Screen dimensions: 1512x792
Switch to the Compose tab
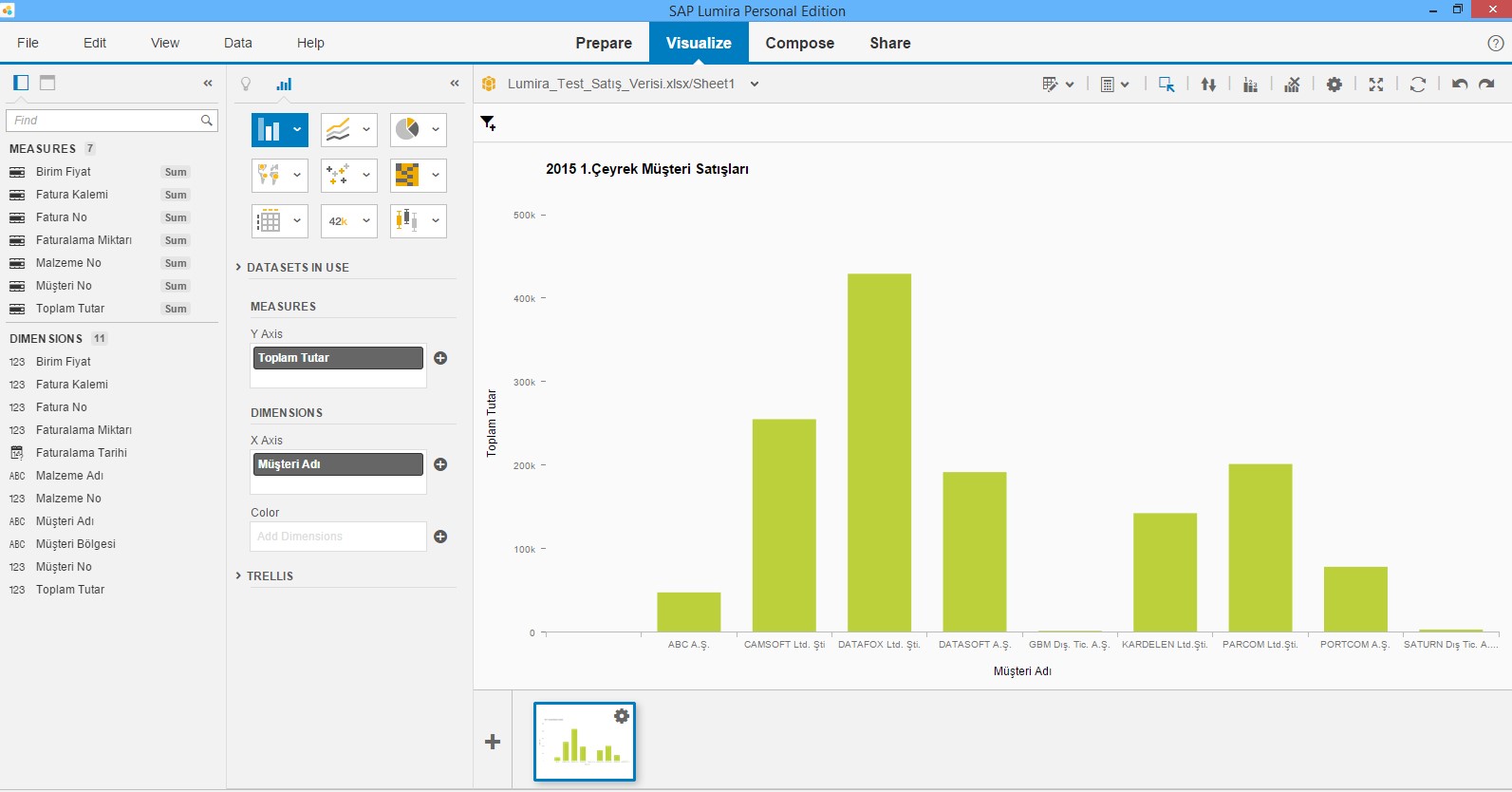coord(799,43)
